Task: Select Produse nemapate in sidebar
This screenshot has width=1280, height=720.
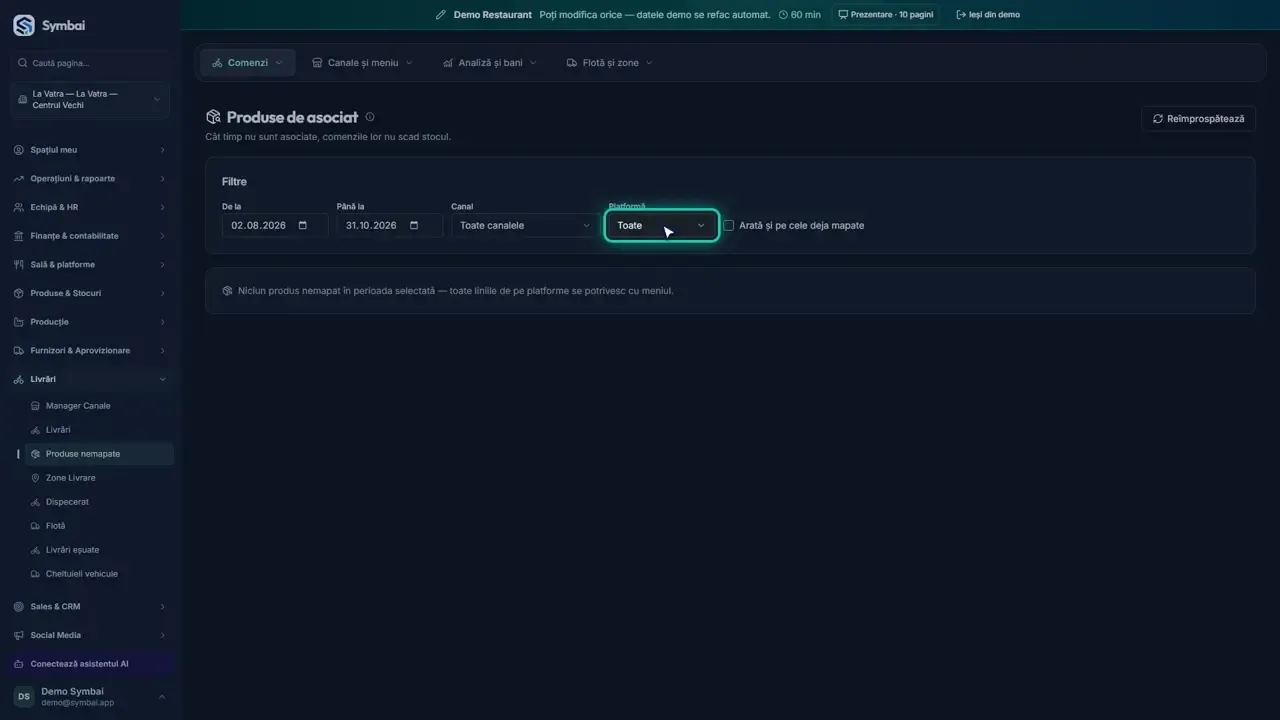Action: (x=99, y=454)
